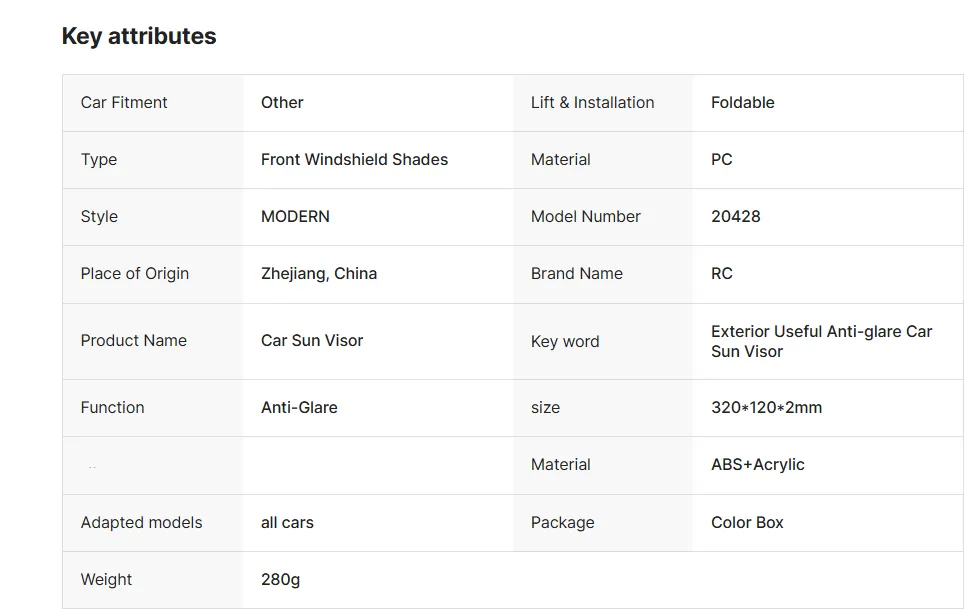Select the MODERN style value
977x613 pixels.
(x=295, y=216)
